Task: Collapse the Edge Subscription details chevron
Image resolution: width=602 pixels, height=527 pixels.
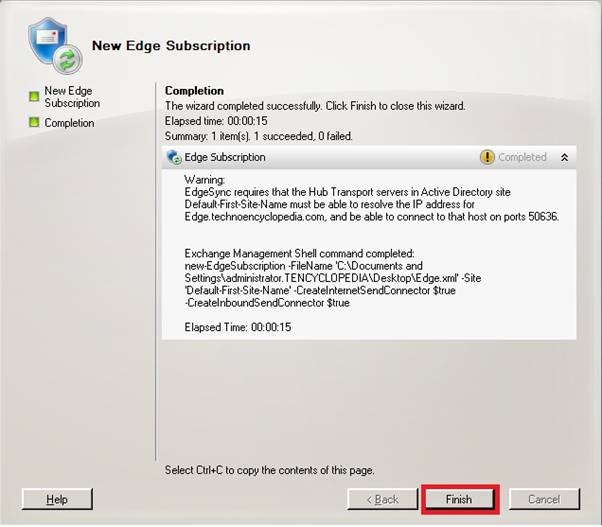Action: coord(564,157)
